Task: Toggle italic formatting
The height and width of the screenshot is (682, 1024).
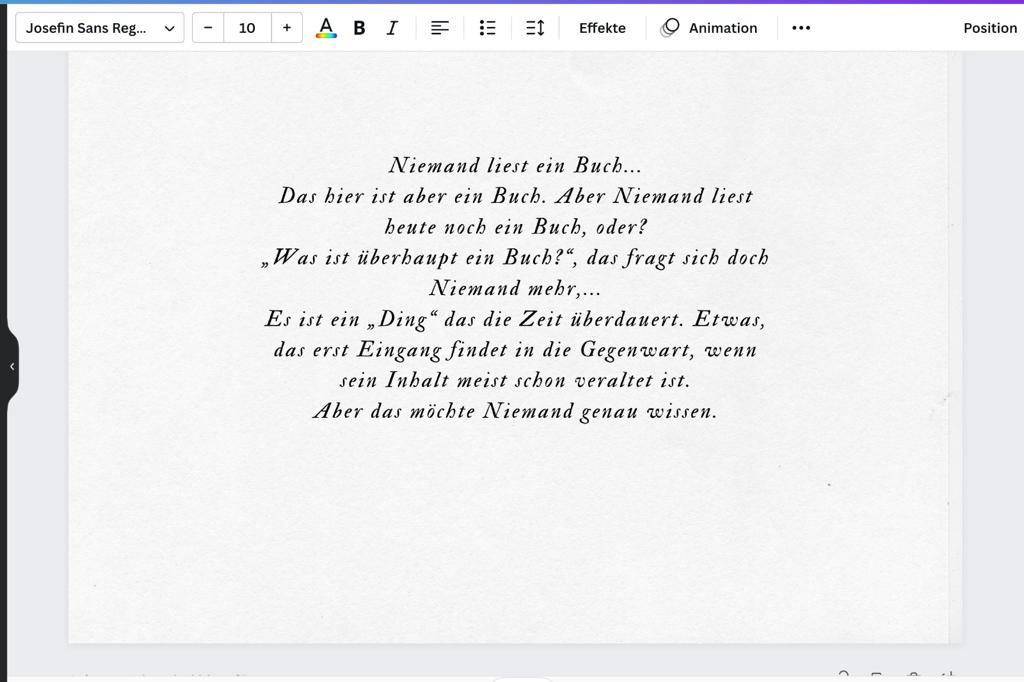Action: point(392,28)
